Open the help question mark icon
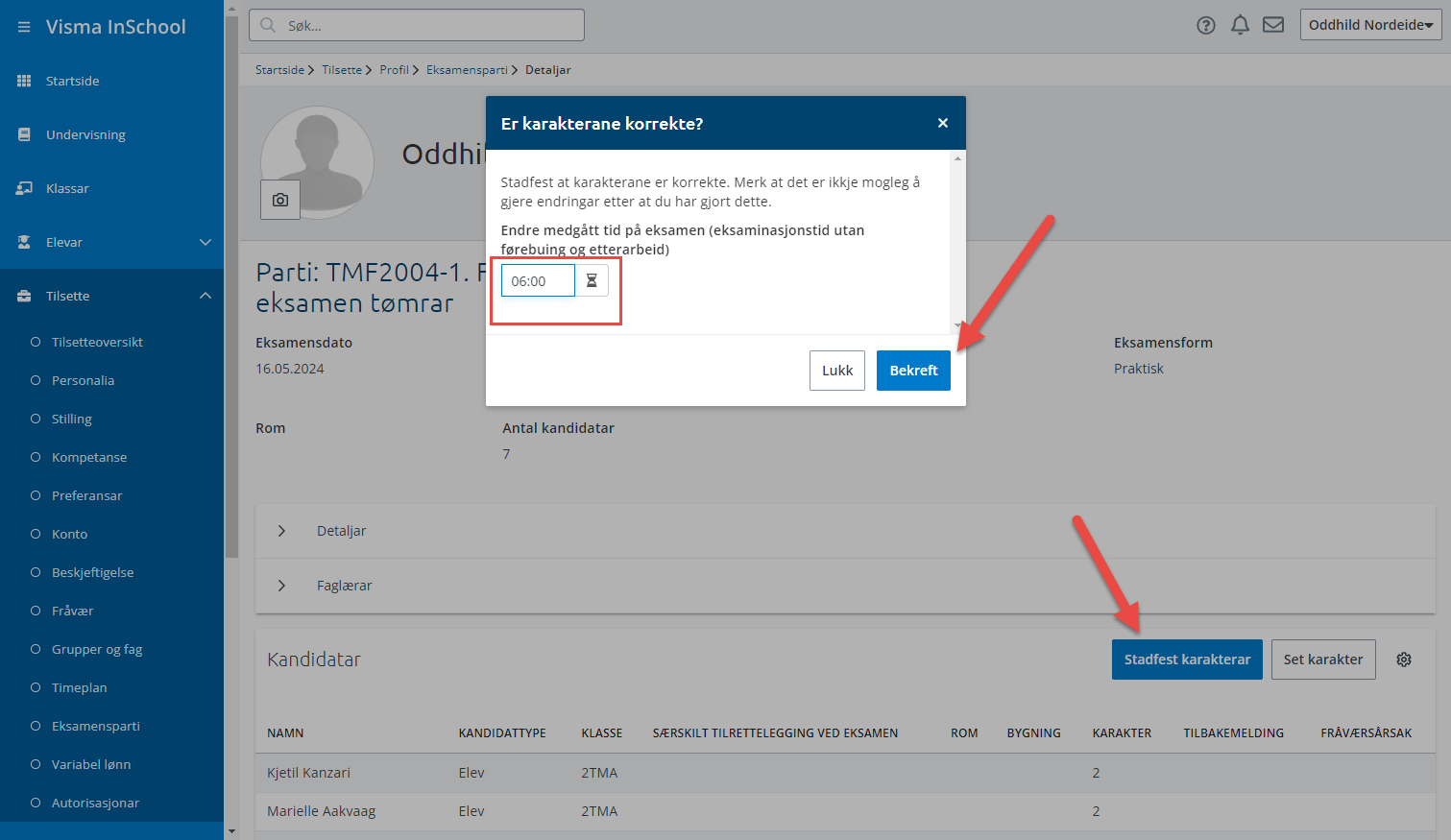The image size is (1451, 840). [x=1205, y=26]
